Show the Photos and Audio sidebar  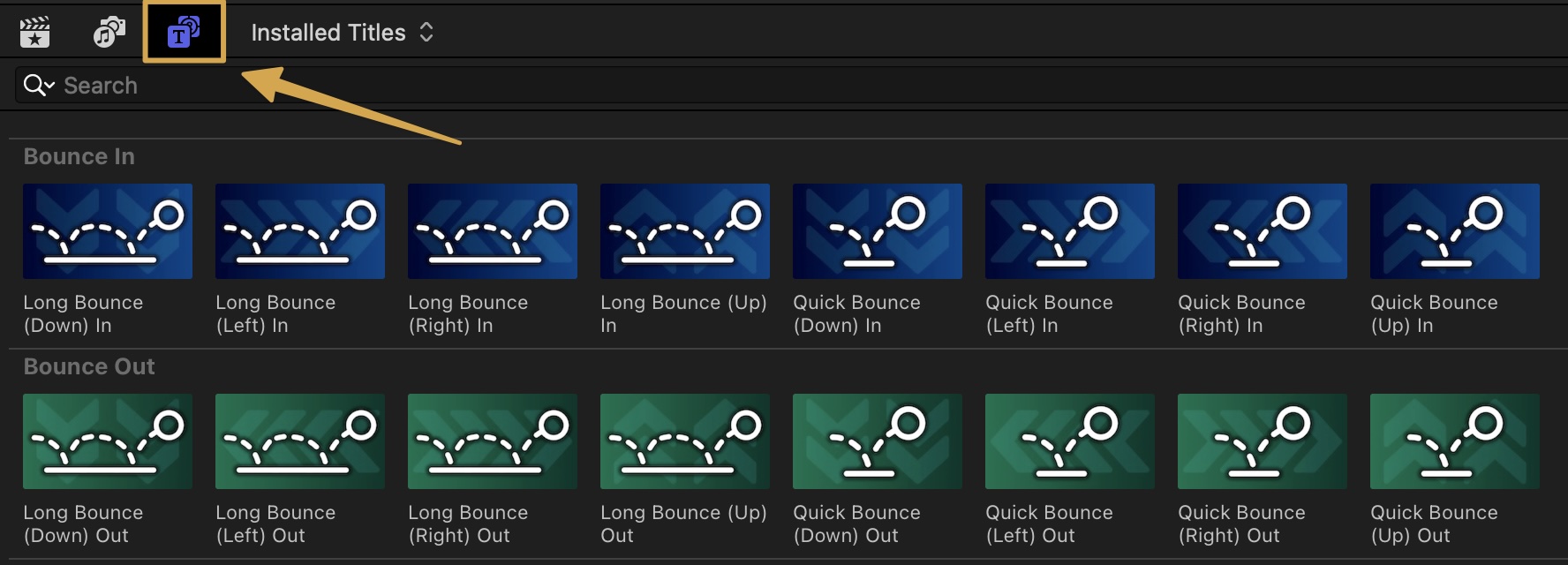[109, 33]
